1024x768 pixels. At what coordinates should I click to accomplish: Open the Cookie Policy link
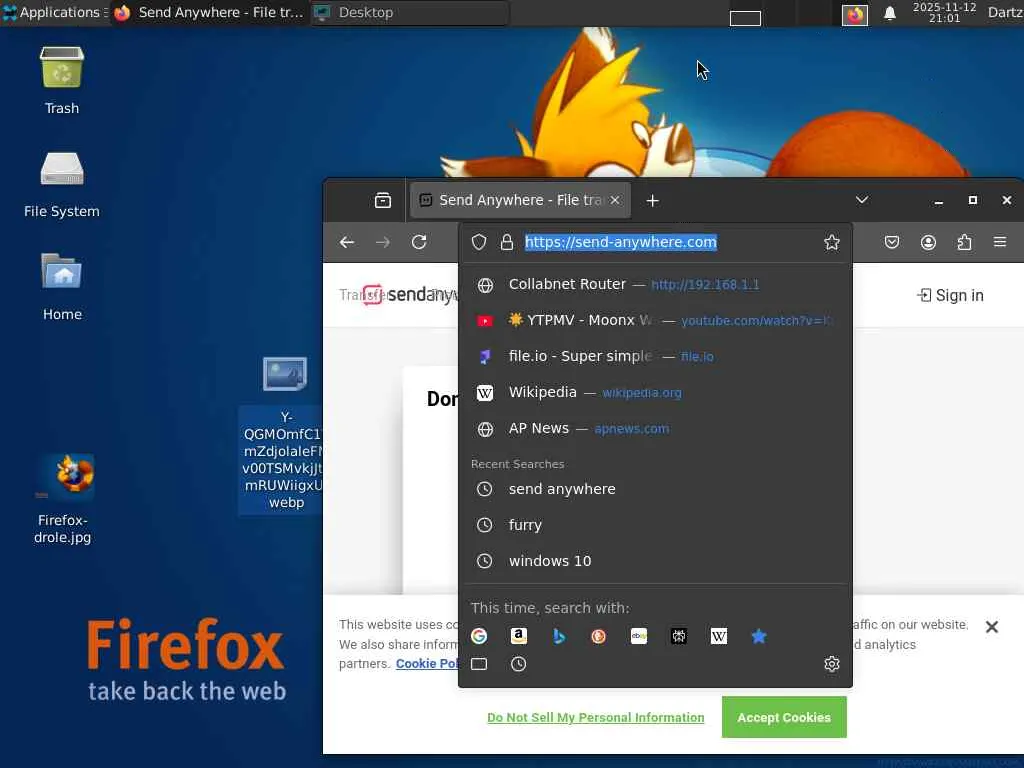point(427,664)
